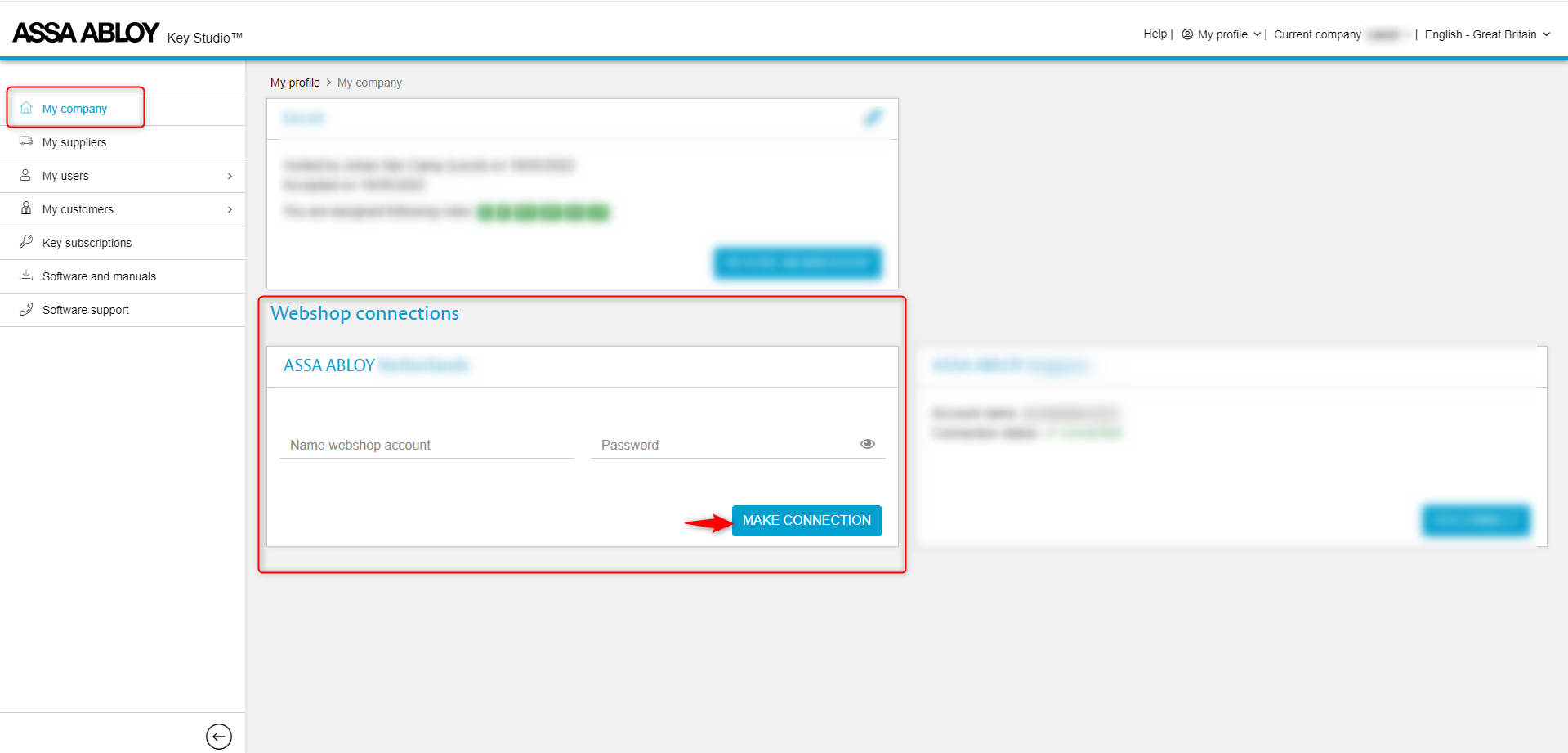Click the key icon beside Key subscriptions
Image resolution: width=1568 pixels, height=753 pixels.
(26, 242)
